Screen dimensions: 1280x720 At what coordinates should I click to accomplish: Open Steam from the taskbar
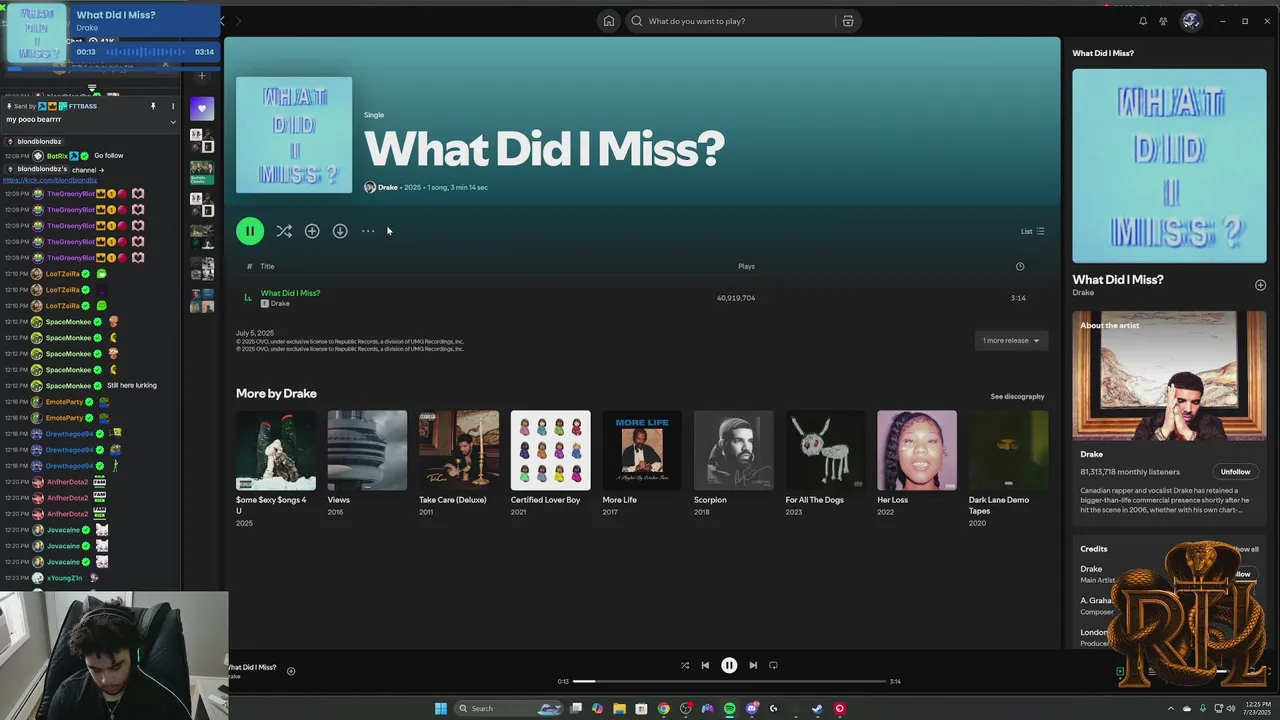pyautogui.click(x=817, y=708)
